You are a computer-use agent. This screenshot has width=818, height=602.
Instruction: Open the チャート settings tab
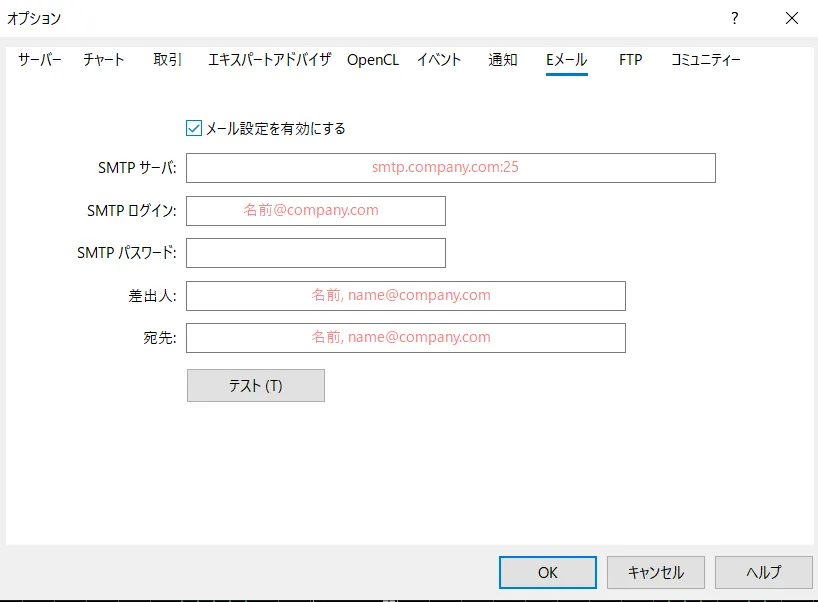pyautogui.click(x=103, y=60)
